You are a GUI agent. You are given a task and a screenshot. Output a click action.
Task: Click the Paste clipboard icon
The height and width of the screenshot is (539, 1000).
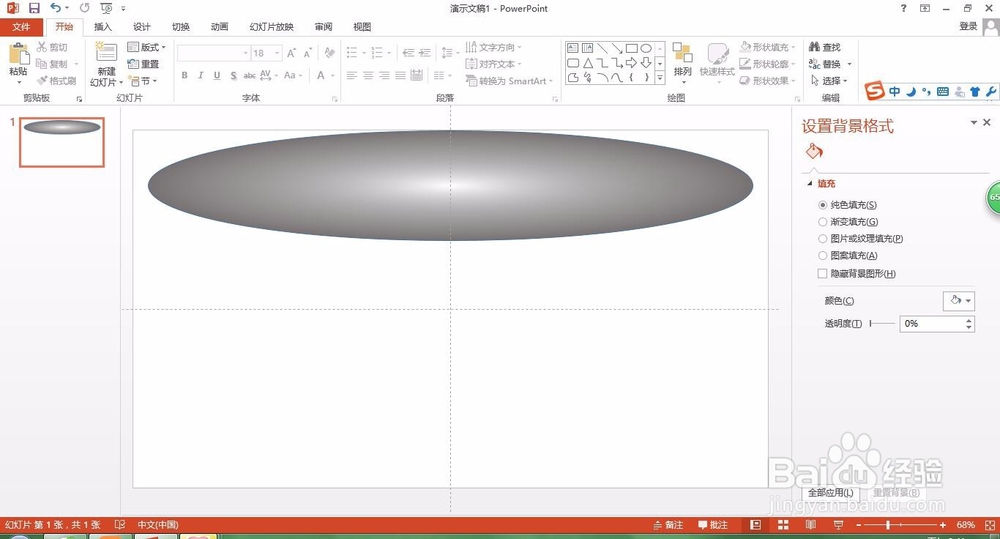18,55
